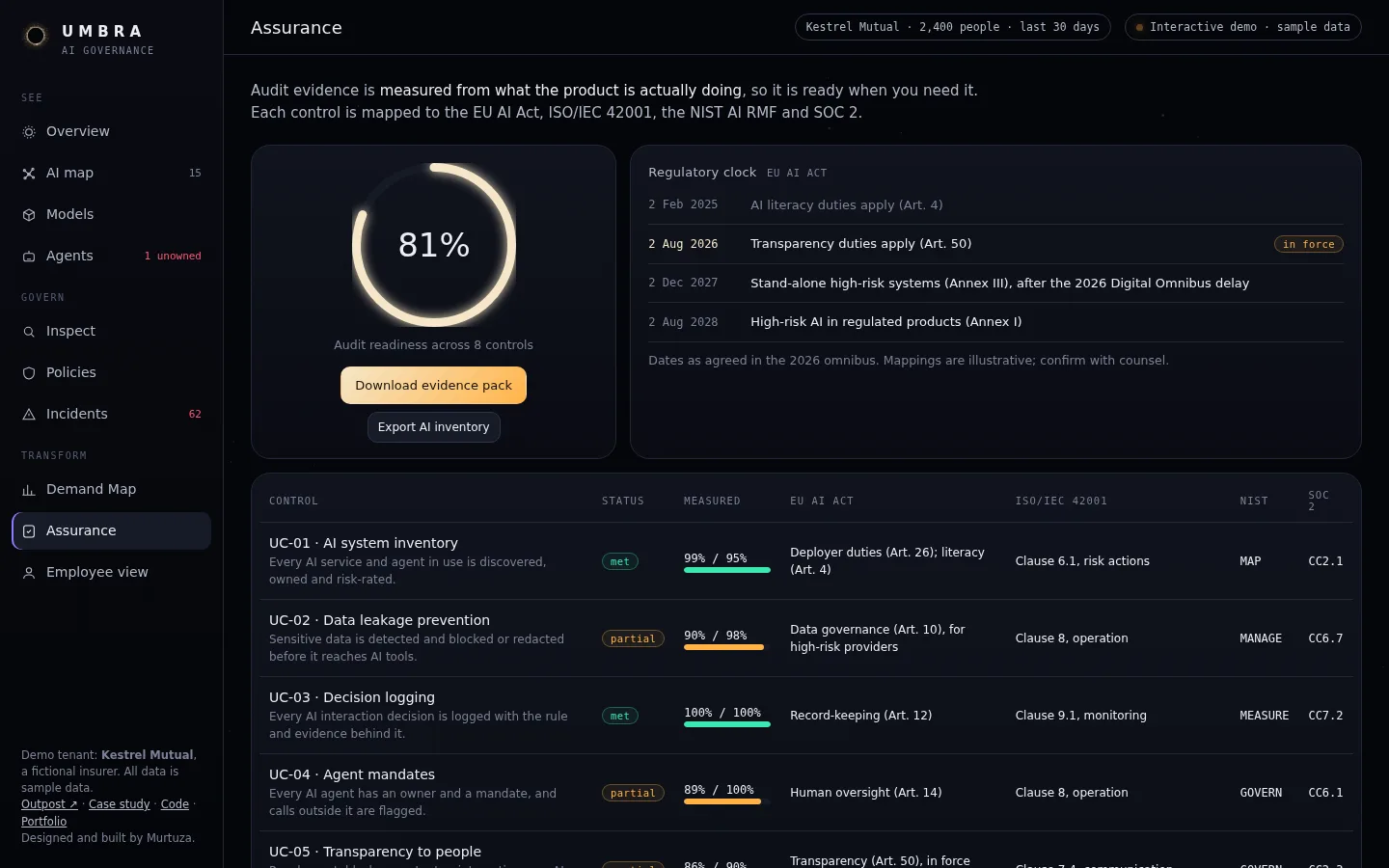Download the evidence pack

tap(433, 385)
